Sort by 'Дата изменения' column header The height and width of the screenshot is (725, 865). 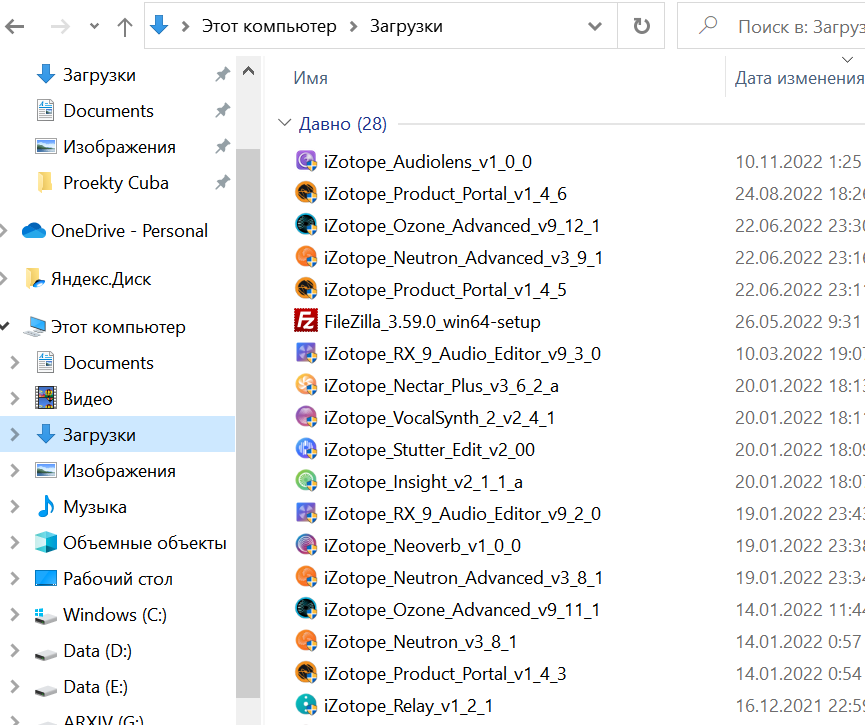point(799,78)
